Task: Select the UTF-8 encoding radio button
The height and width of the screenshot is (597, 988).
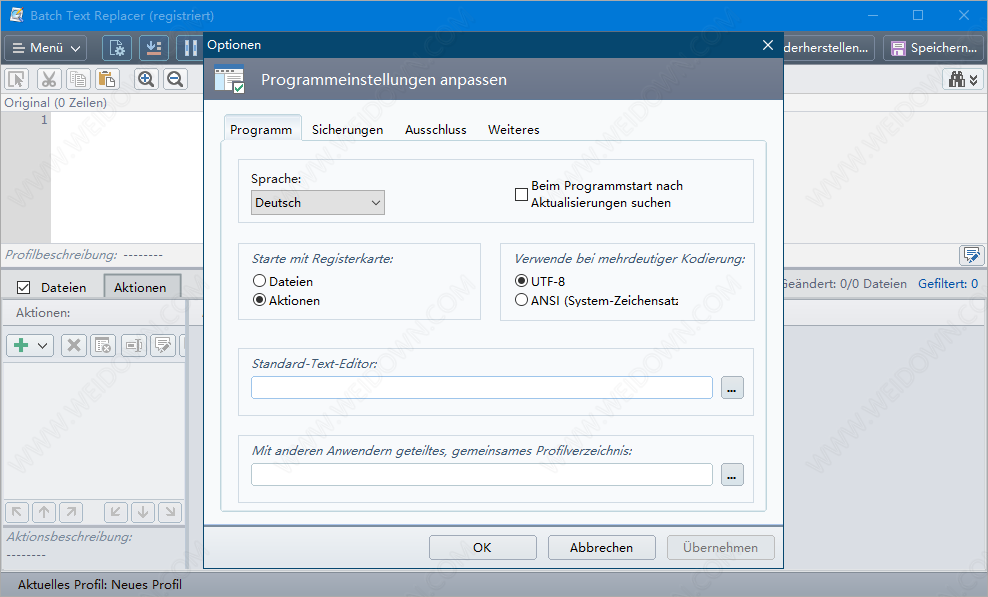Action: (521, 281)
